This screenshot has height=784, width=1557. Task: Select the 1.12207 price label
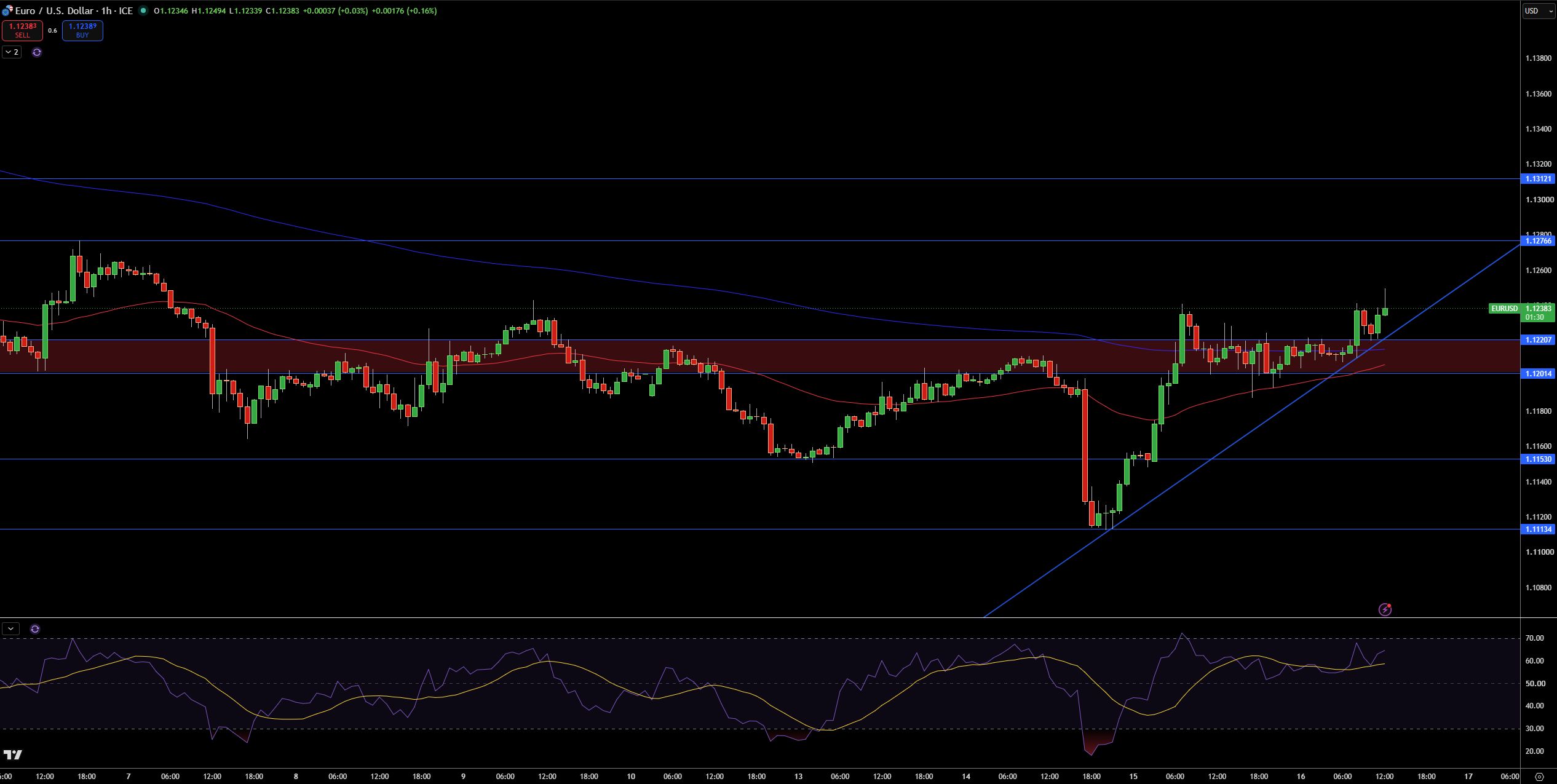[x=1538, y=340]
